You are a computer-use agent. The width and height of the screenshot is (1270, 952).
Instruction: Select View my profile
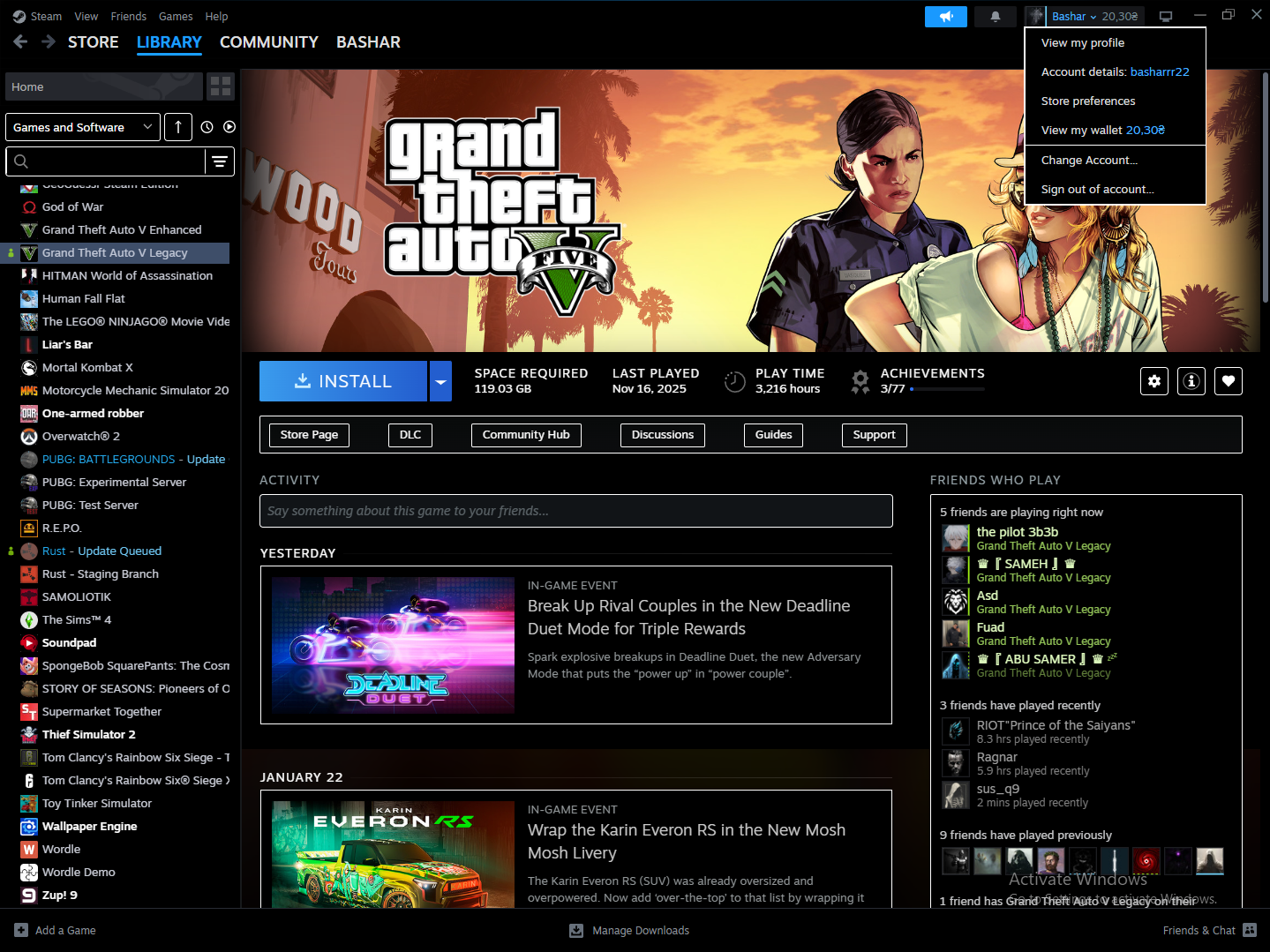point(1116,42)
